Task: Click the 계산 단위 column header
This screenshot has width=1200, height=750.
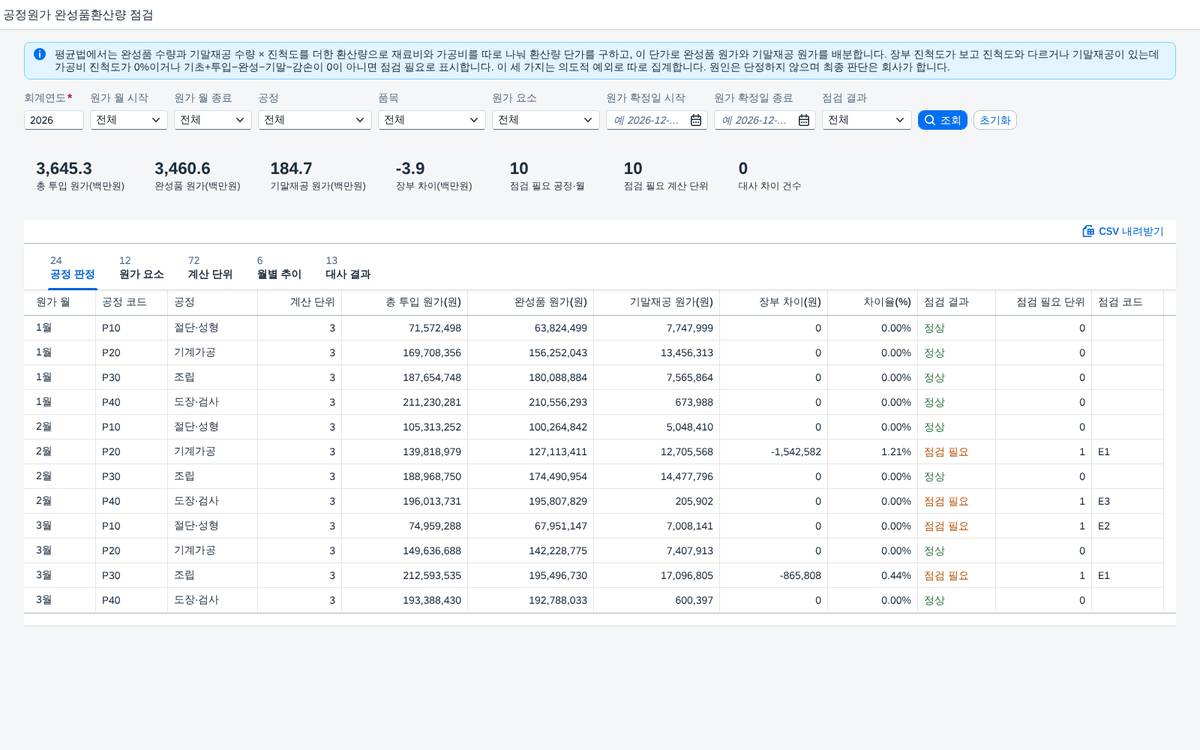Action: (300, 302)
